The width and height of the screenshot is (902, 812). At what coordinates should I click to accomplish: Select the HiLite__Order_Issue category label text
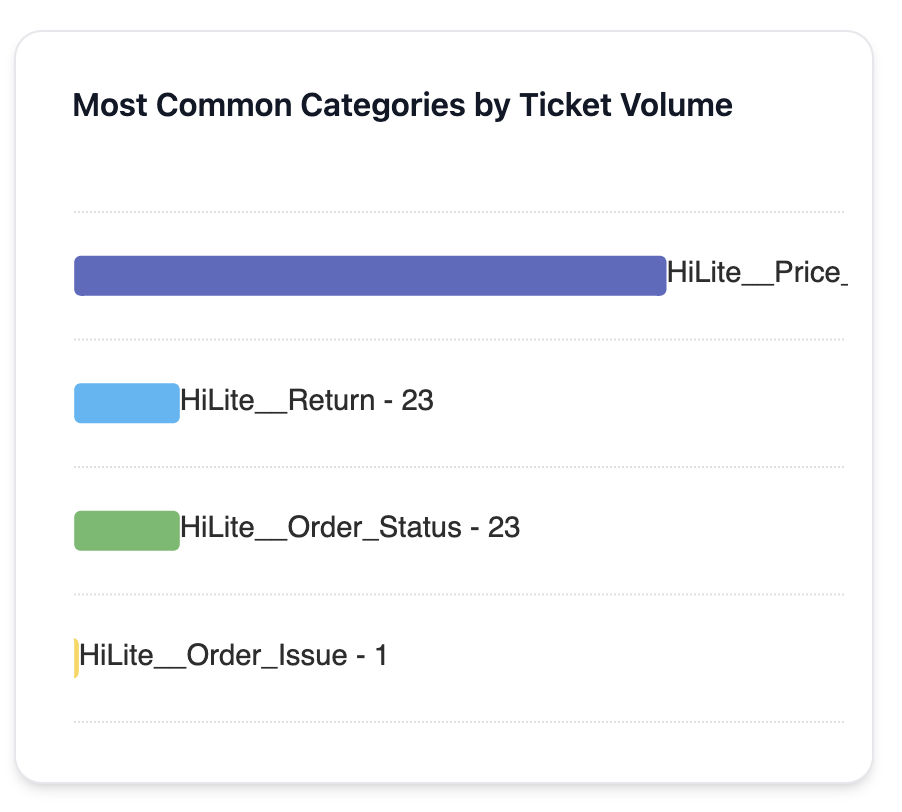[213, 656]
